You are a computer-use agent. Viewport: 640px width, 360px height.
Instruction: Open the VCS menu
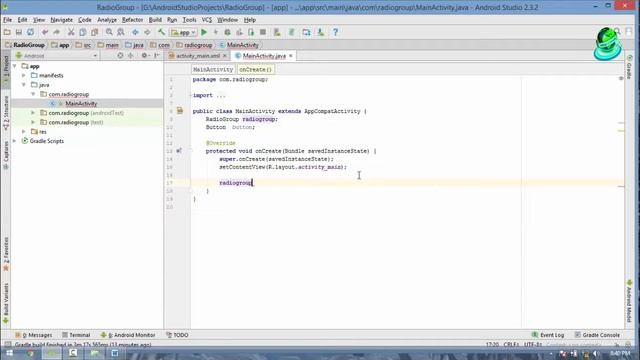[207, 20]
